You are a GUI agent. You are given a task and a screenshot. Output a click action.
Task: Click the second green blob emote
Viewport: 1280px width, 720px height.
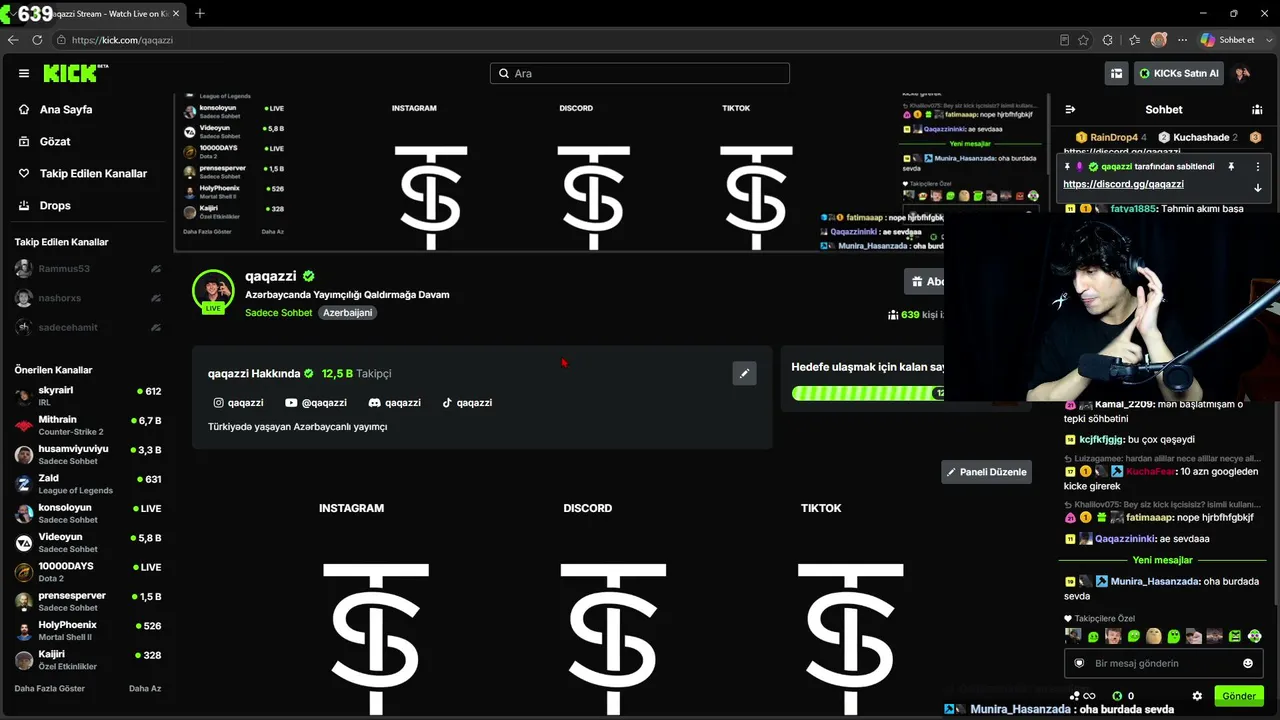(x=1134, y=636)
